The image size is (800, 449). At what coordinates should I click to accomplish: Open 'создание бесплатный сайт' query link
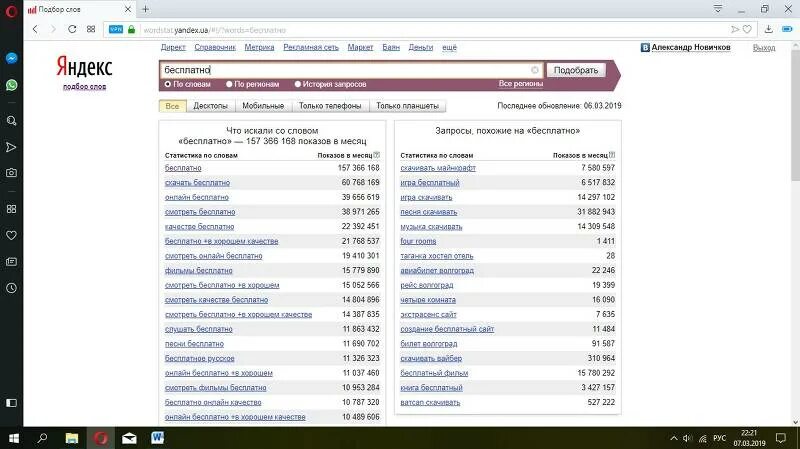(x=447, y=329)
